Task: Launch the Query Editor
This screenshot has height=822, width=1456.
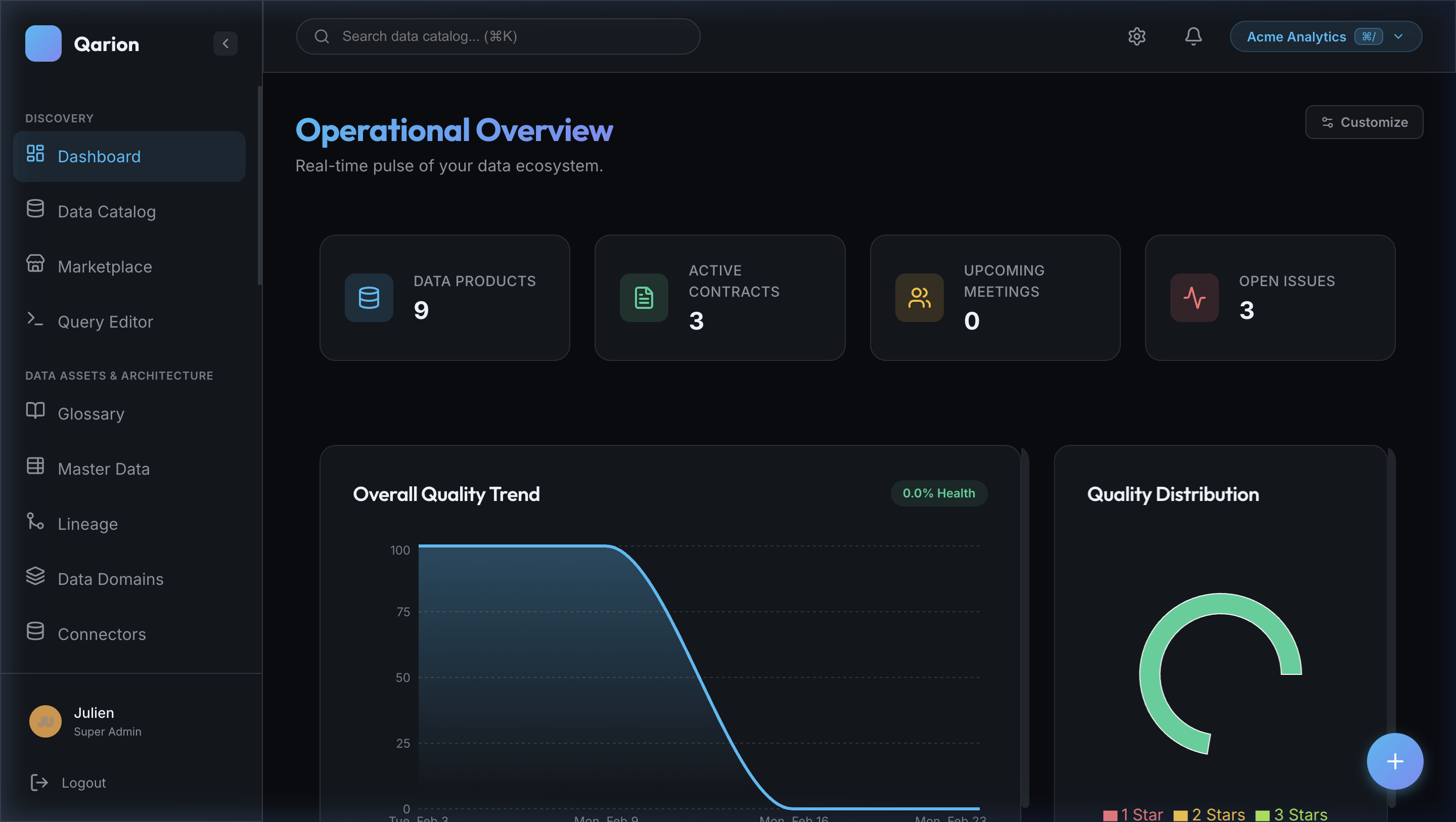Action: [x=105, y=321]
